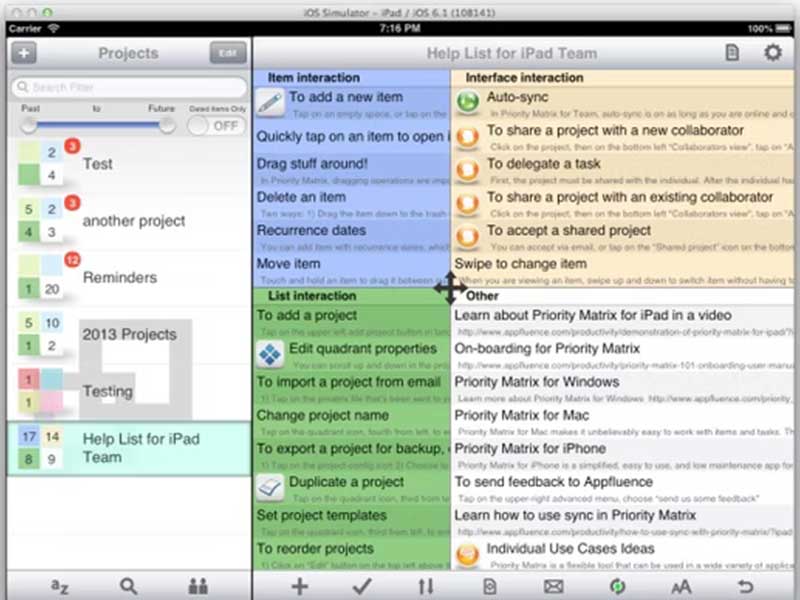The height and width of the screenshot is (600, 800).
Task: Open the Priority Matrix for Windows item
Action: (x=622, y=388)
